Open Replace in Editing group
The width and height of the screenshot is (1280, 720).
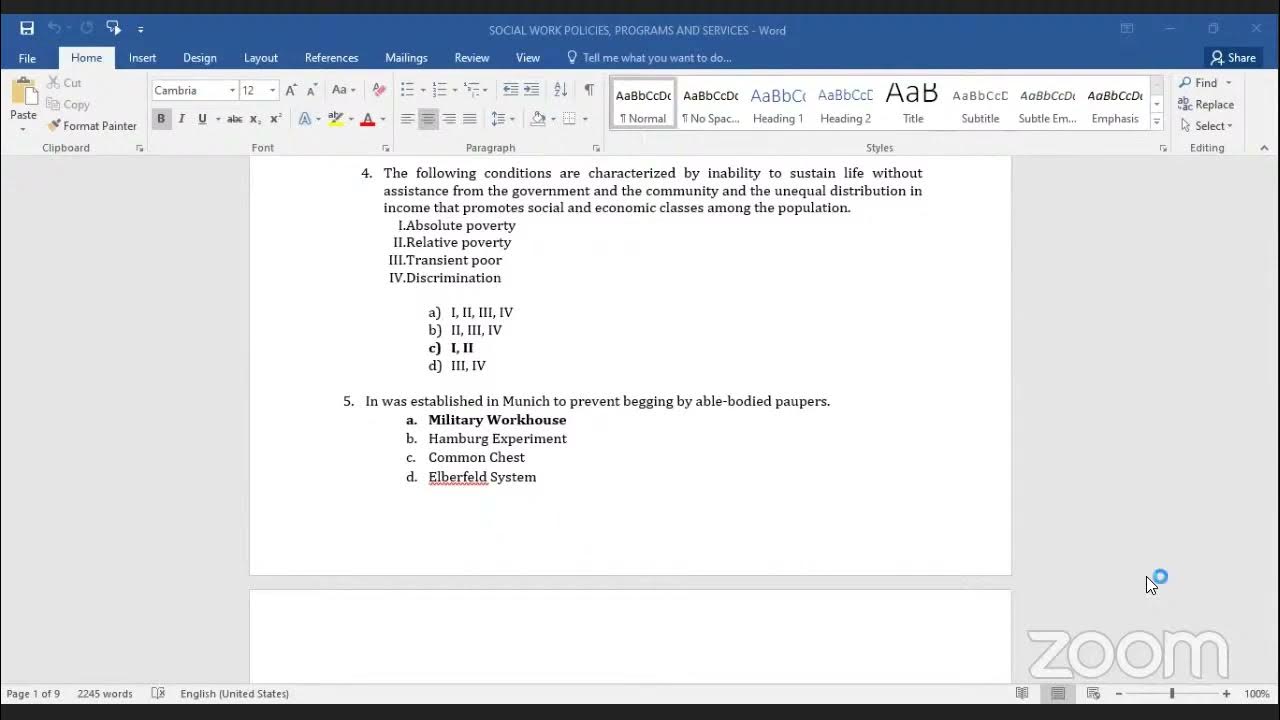pyautogui.click(x=1206, y=104)
